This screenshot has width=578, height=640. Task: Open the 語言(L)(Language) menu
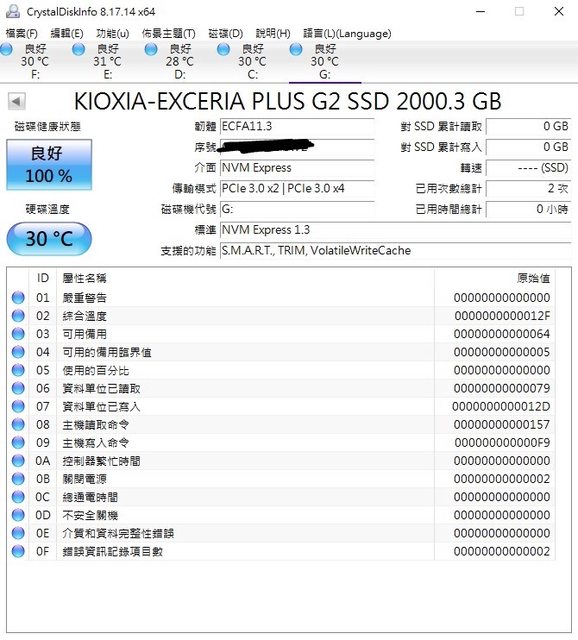[347, 33]
